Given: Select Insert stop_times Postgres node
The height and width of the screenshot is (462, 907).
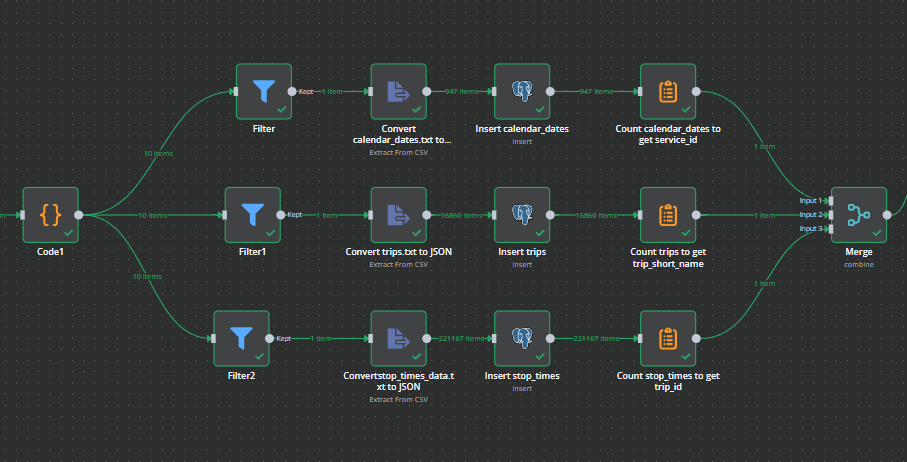Looking at the screenshot, I should coord(522,338).
